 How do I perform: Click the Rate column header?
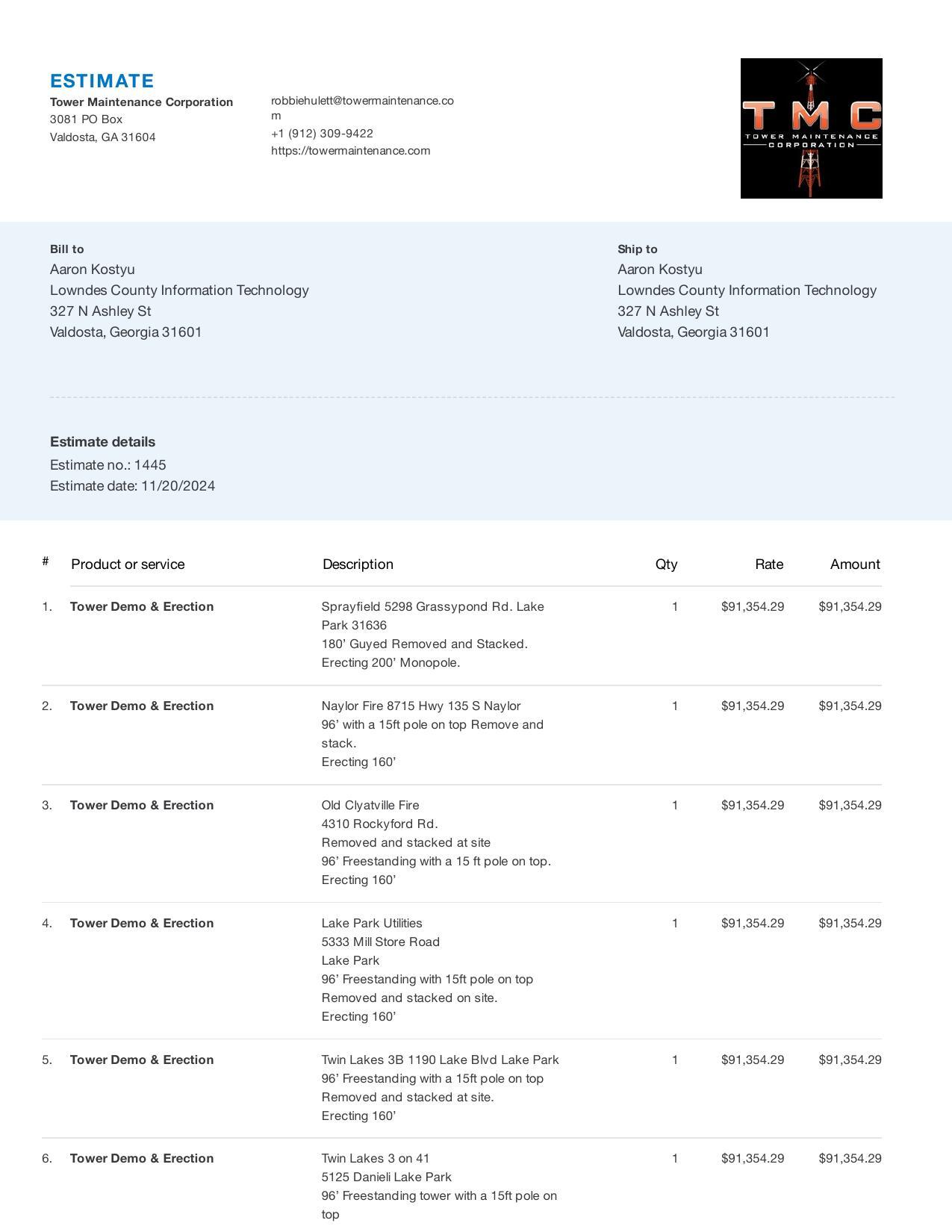coord(768,564)
